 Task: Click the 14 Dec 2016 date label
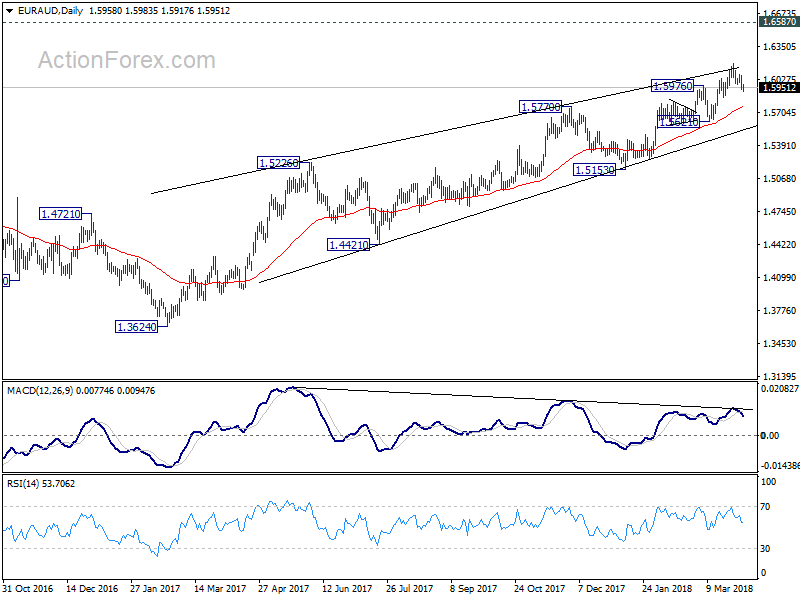92,588
